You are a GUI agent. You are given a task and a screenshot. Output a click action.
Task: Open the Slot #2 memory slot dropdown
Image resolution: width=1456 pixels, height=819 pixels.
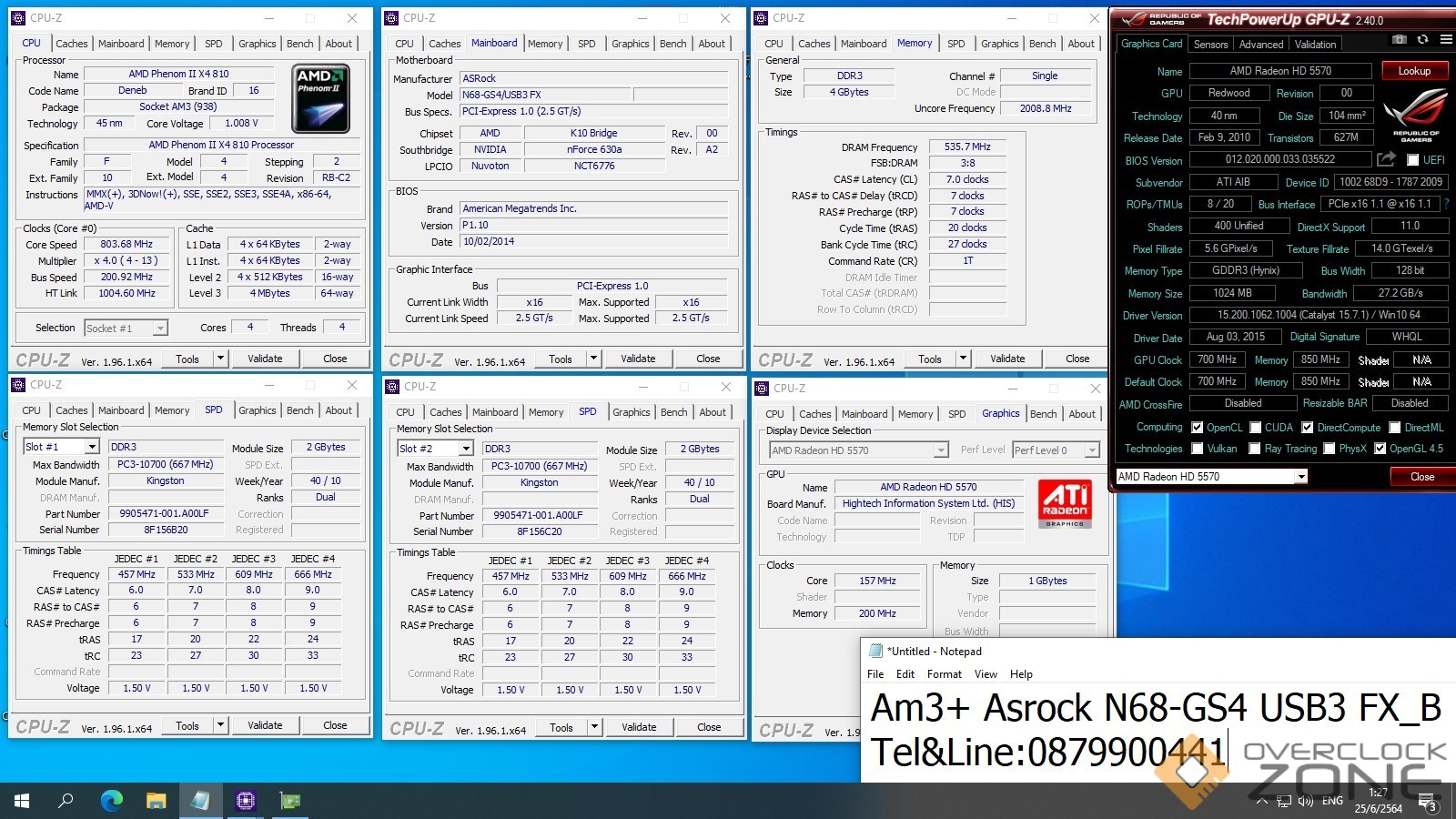pos(466,449)
